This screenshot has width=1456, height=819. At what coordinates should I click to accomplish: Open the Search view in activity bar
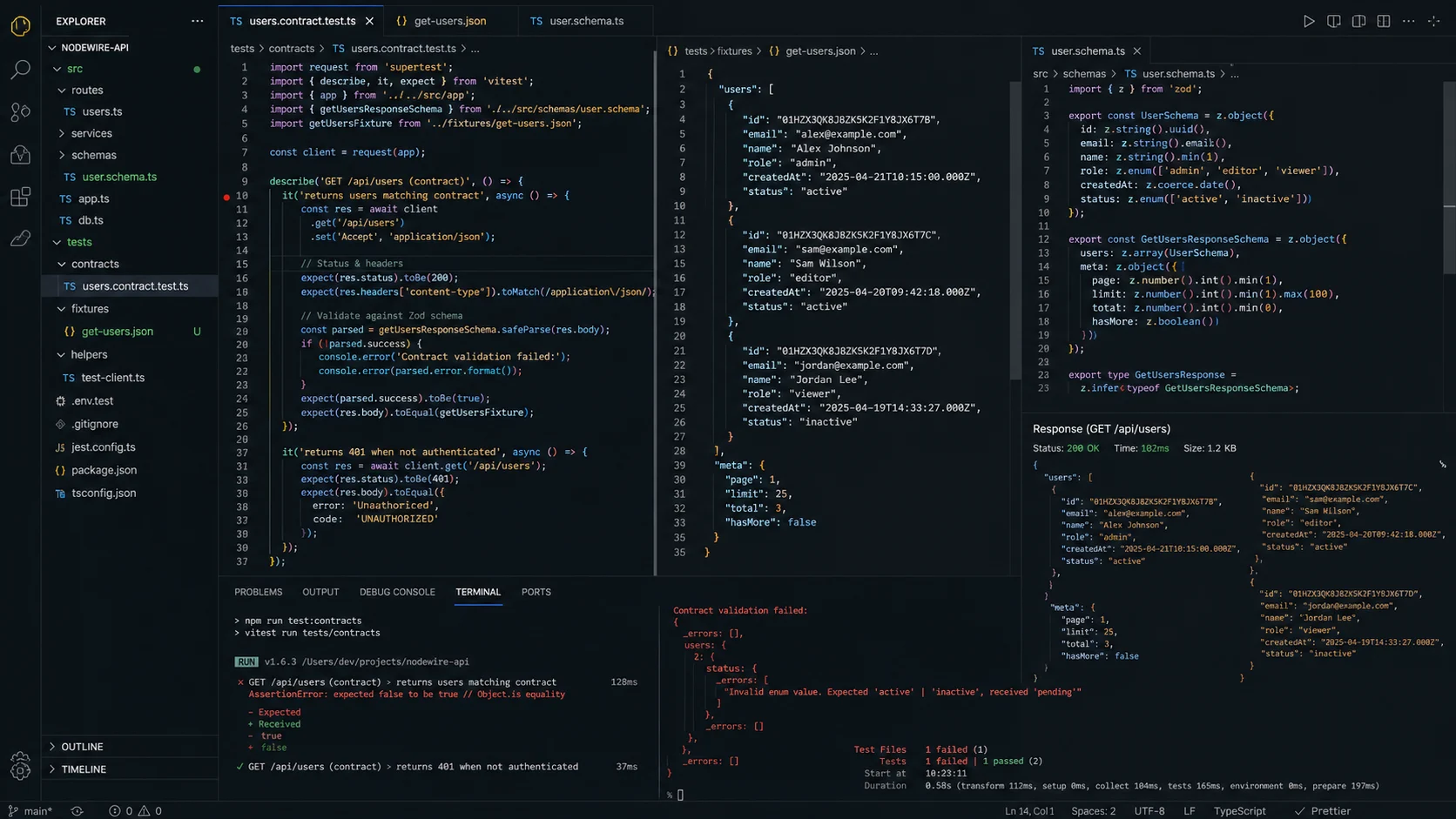click(x=20, y=69)
